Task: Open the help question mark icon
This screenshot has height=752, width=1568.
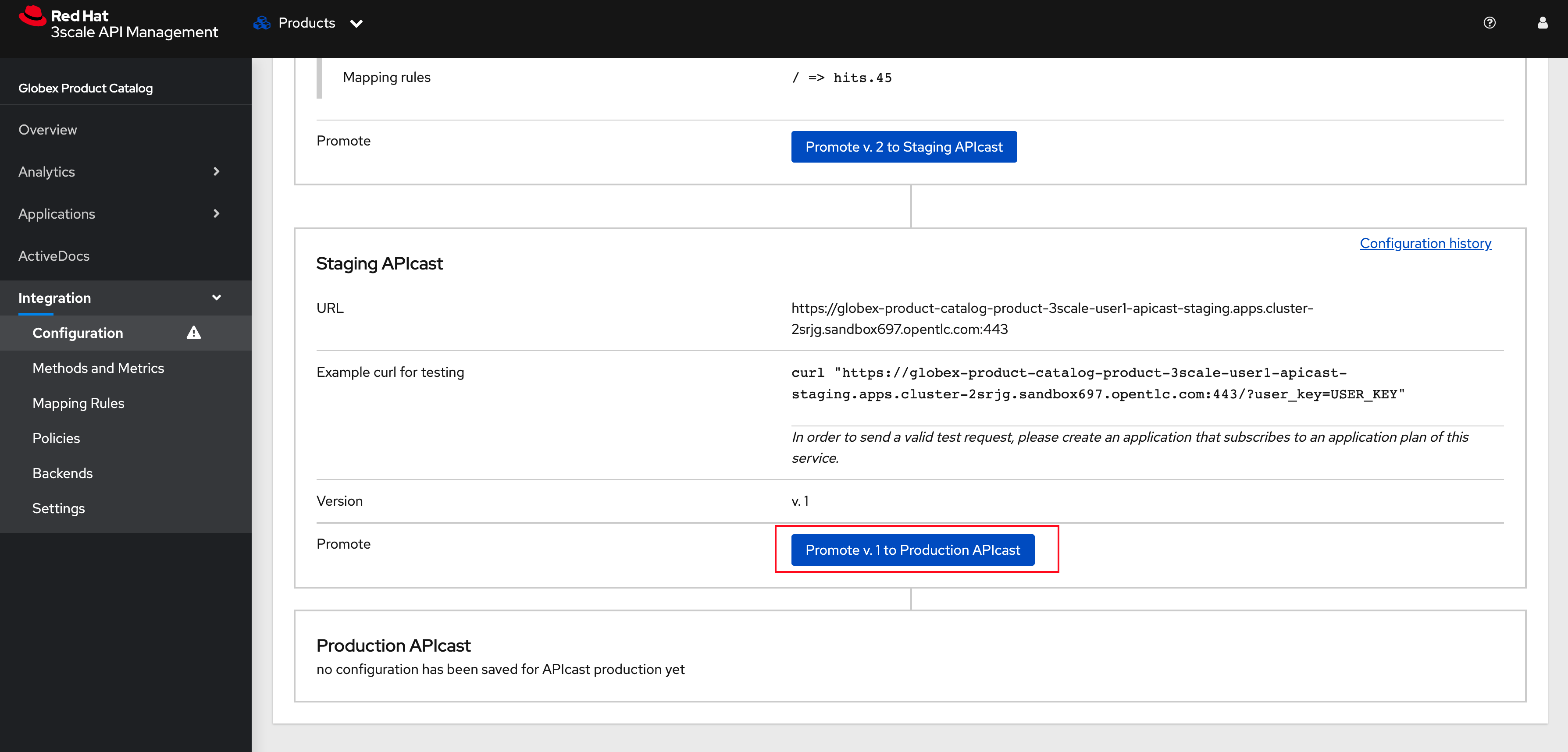Action: click(1489, 23)
